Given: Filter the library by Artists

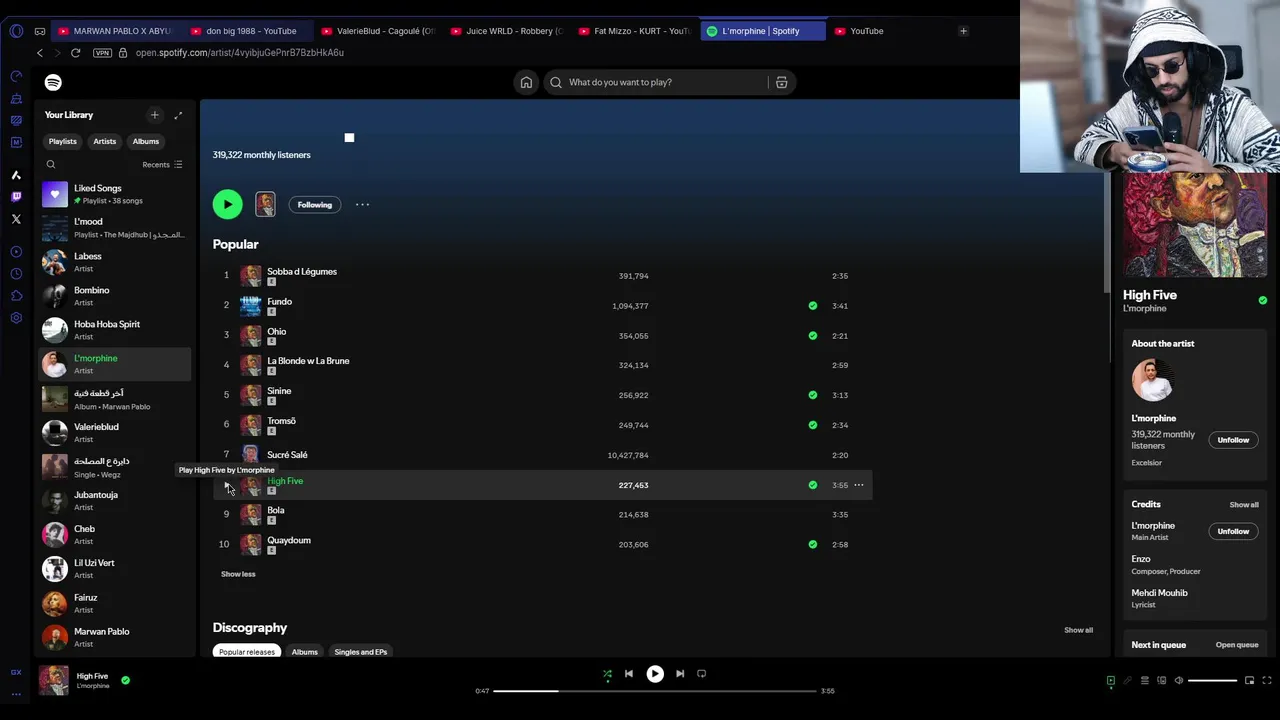Looking at the screenshot, I should click(x=104, y=141).
